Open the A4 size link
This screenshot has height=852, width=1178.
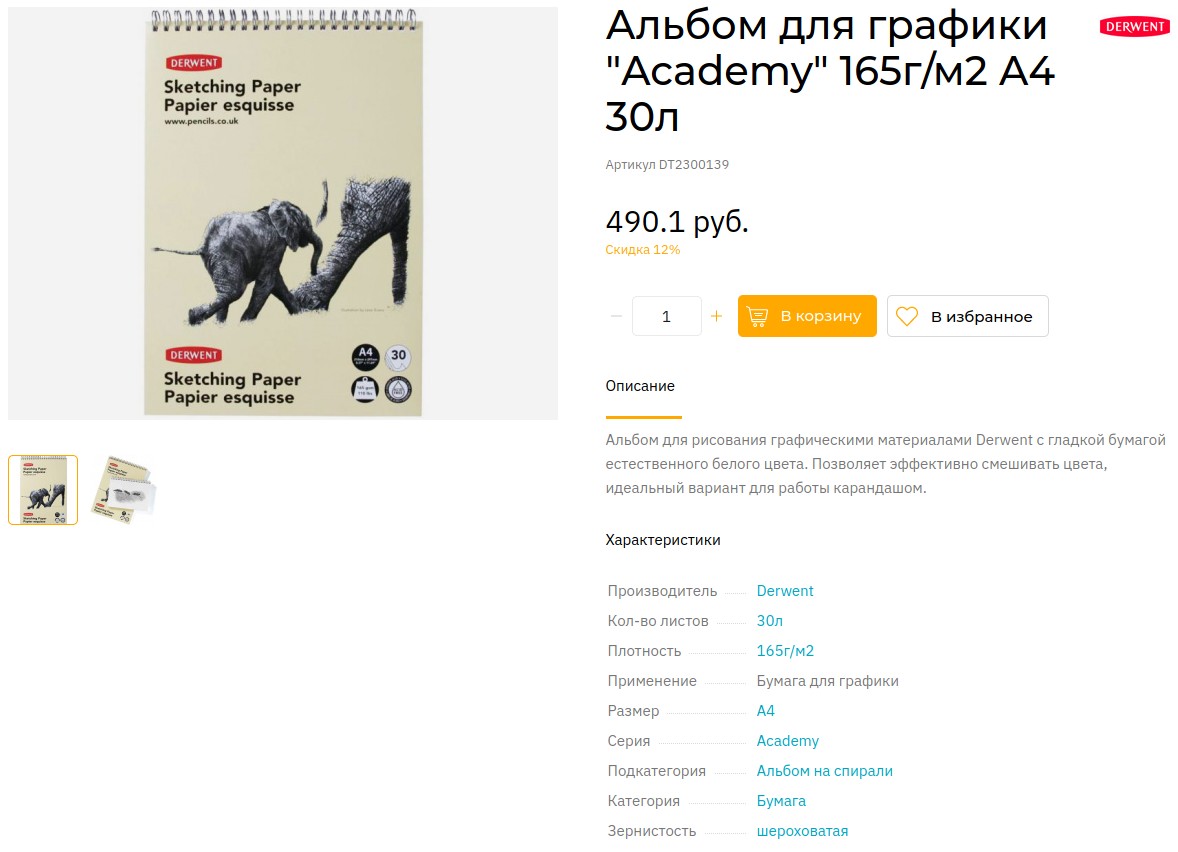coord(765,712)
